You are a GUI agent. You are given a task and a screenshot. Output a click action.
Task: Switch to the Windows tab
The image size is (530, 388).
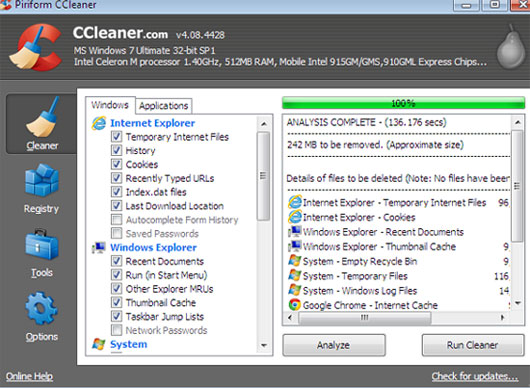(x=110, y=105)
